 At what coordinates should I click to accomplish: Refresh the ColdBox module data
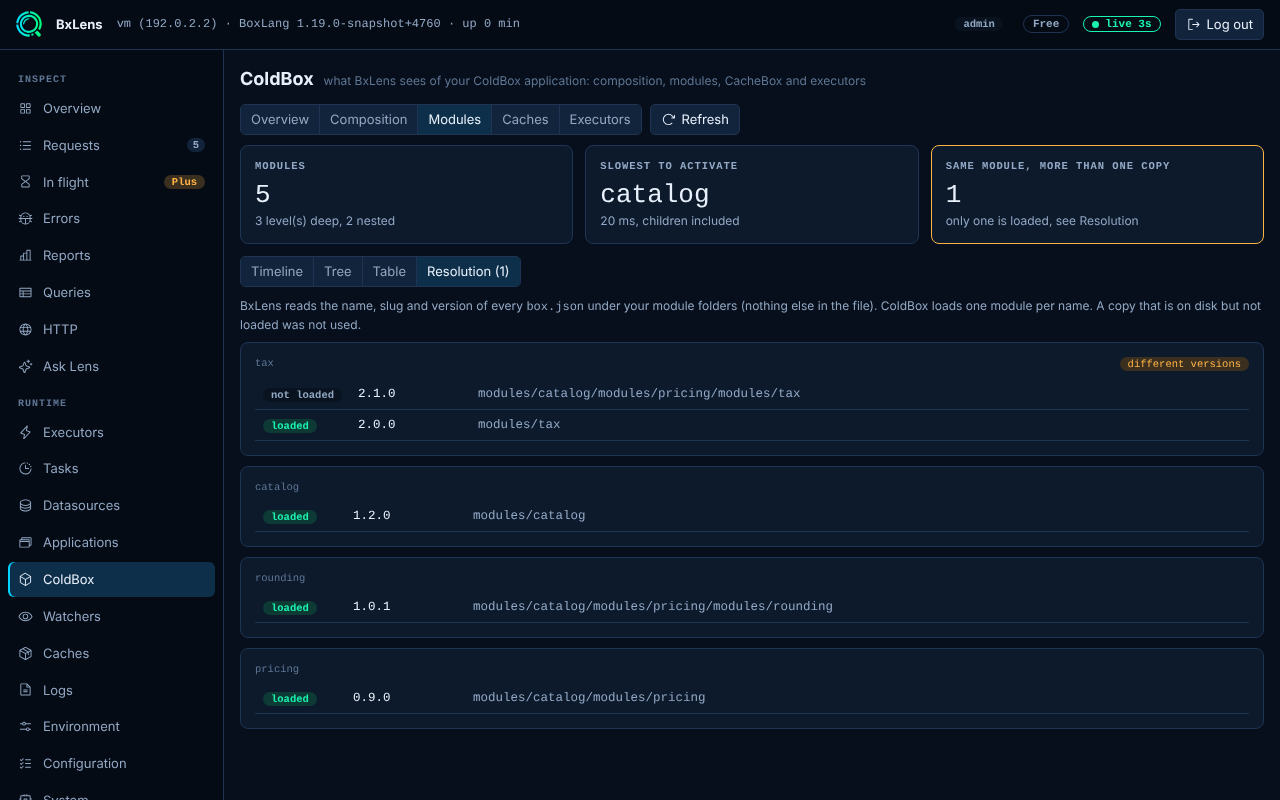click(x=695, y=119)
